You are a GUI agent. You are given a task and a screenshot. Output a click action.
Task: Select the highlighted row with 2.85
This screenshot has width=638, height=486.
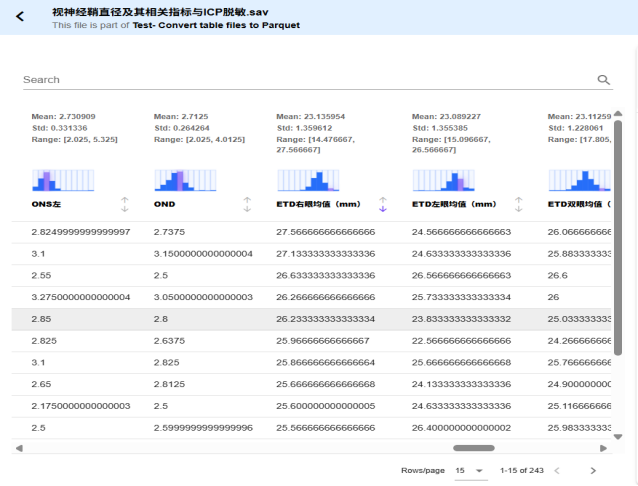click(300, 319)
